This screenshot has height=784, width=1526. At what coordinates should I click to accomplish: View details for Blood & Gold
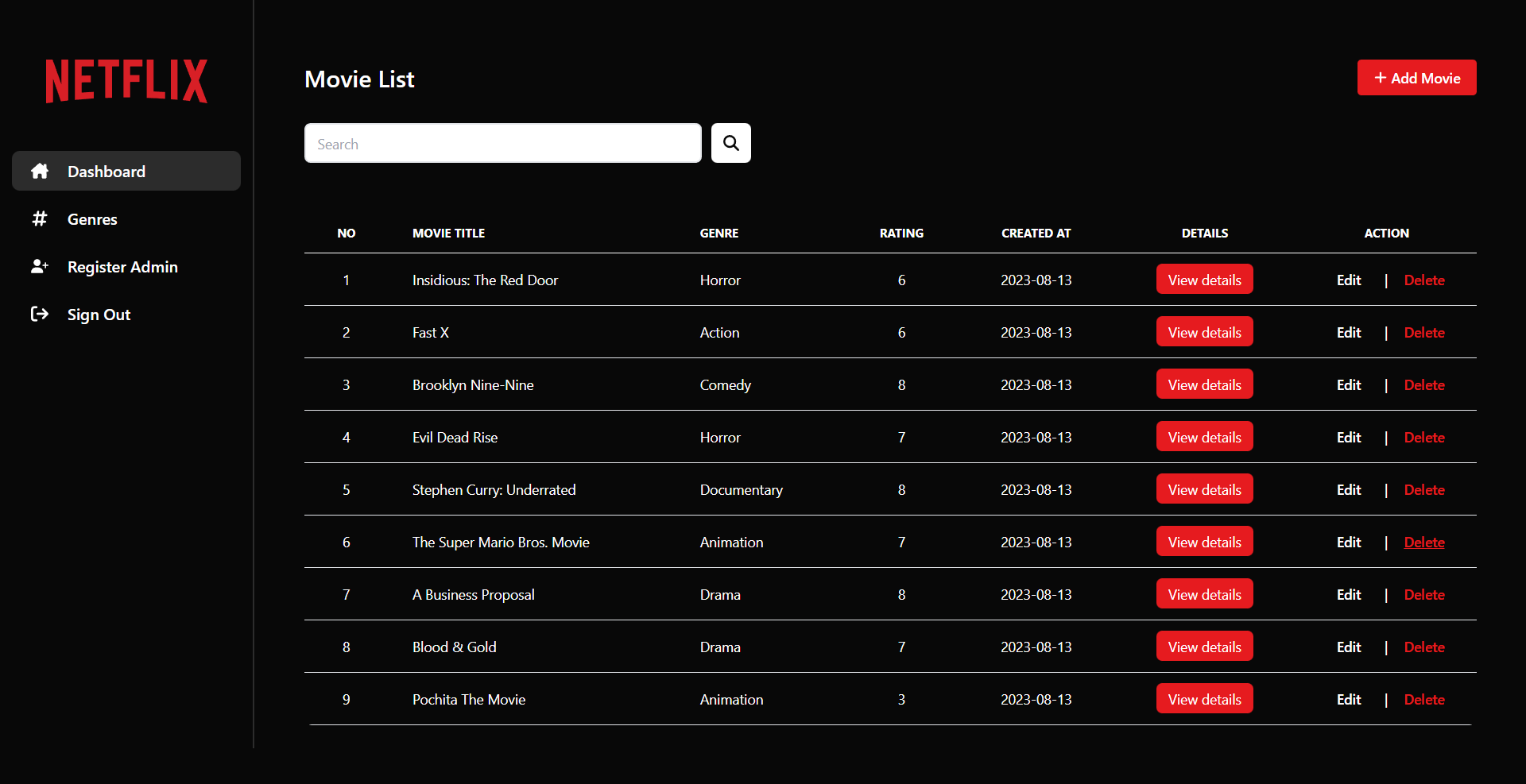pyautogui.click(x=1205, y=647)
